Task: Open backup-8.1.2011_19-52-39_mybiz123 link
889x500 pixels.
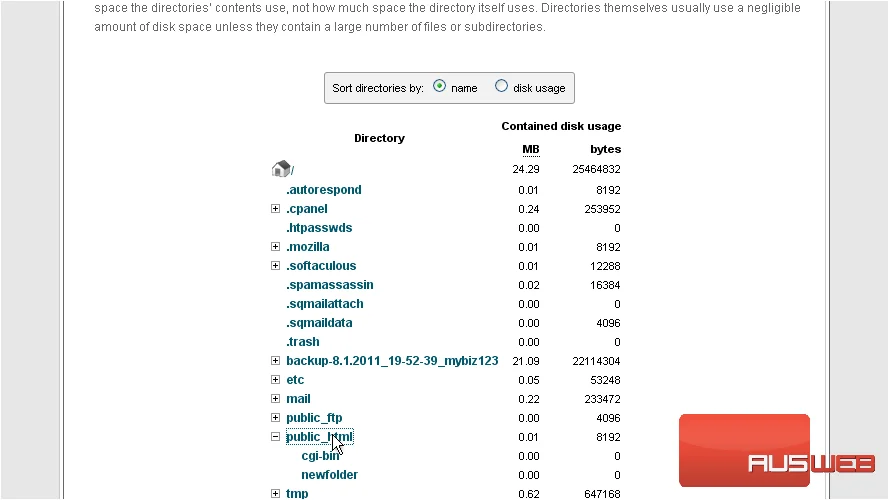Action: click(392, 361)
